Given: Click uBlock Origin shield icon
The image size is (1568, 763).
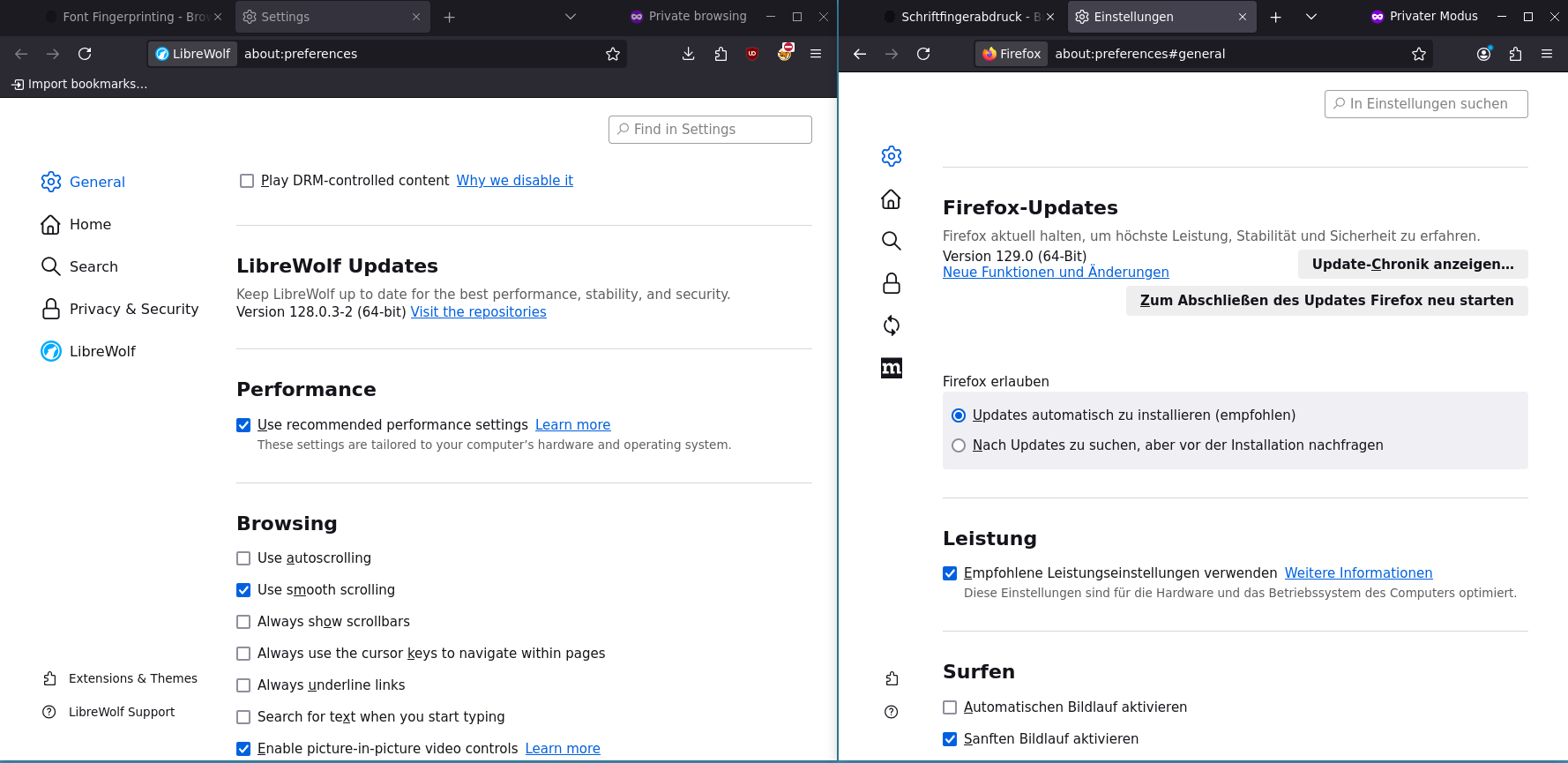Looking at the screenshot, I should 752,54.
